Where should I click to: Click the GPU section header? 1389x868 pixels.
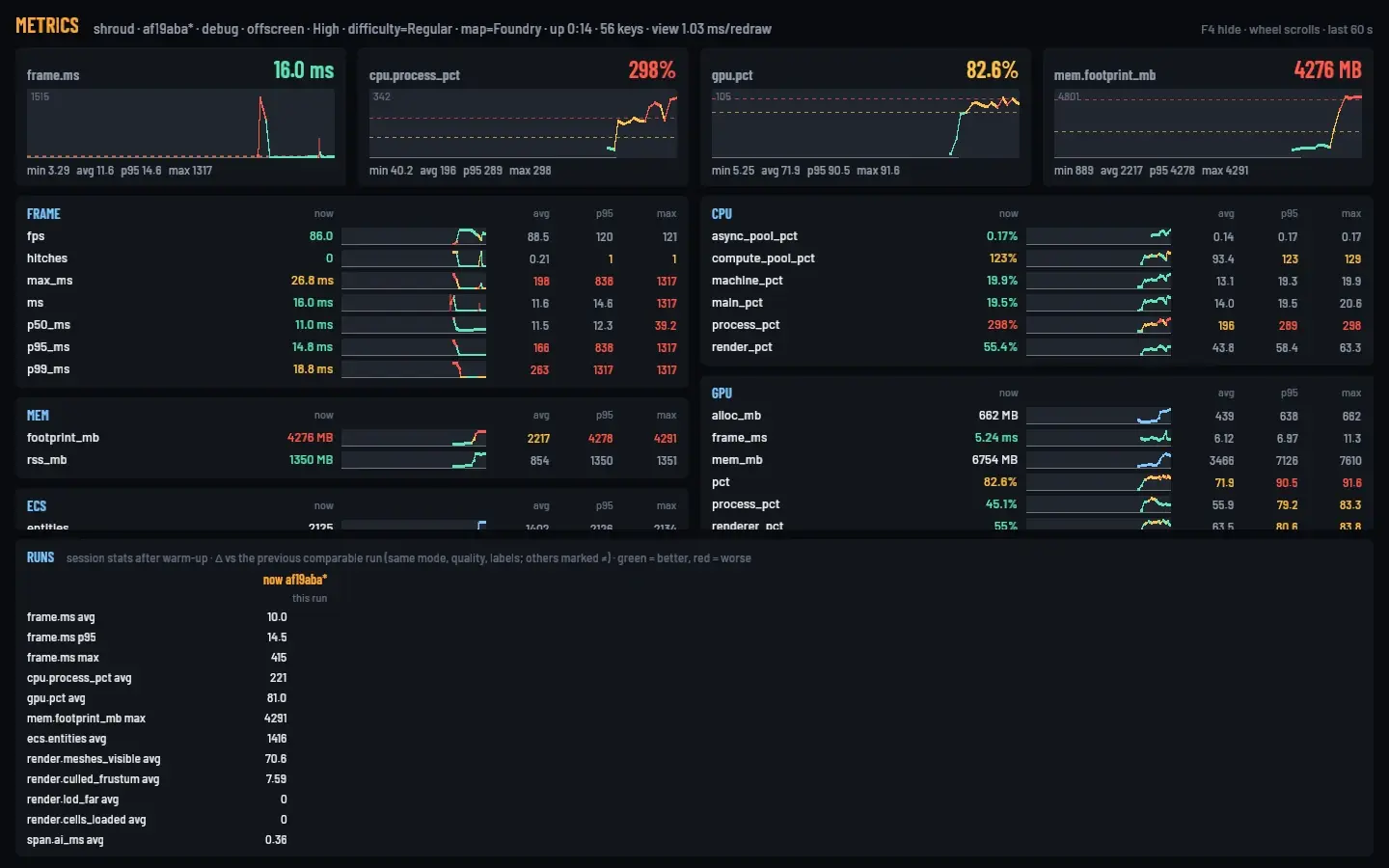(x=722, y=393)
